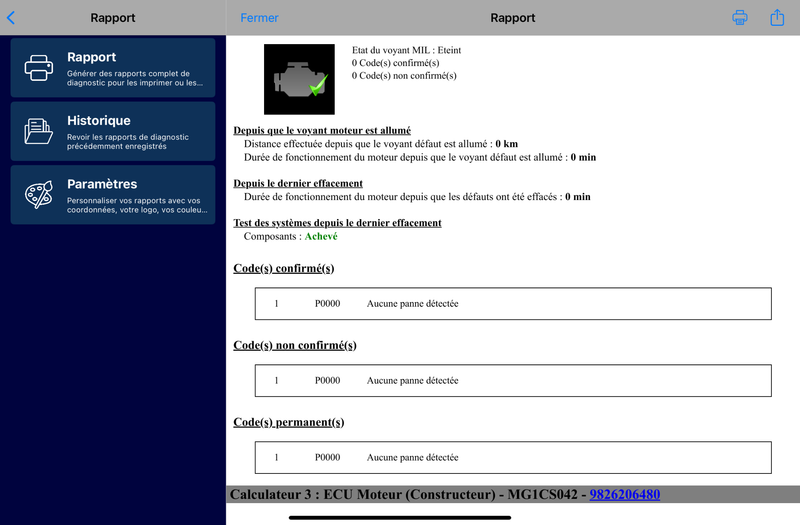Print the report using top-right printer icon
800x525 pixels.
click(x=740, y=18)
